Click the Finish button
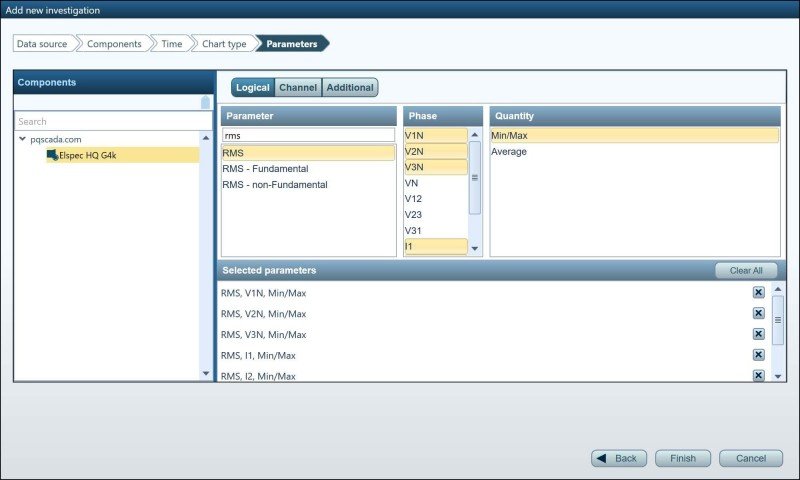 (683, 458)
